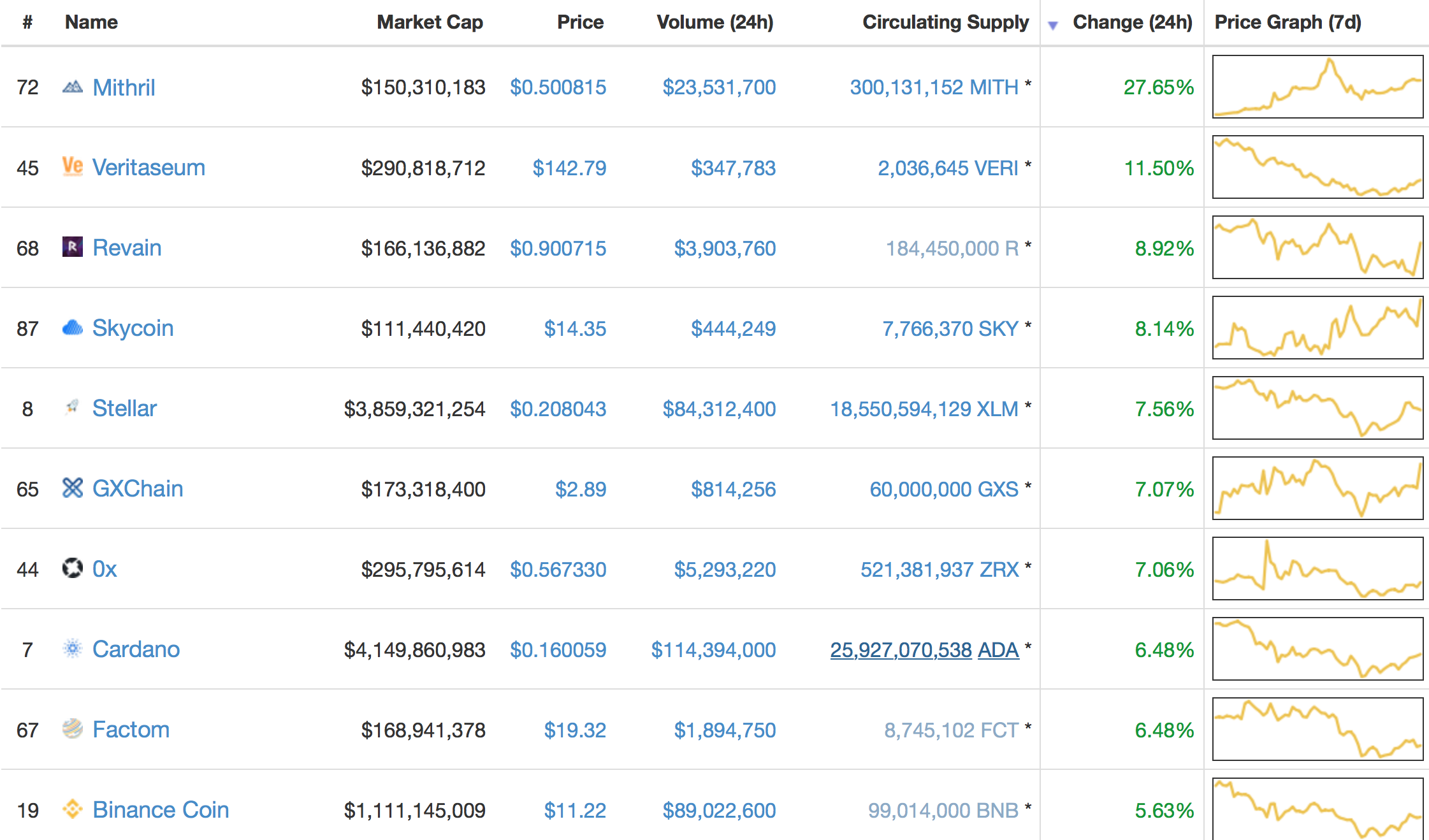Click the 0x coin logo icon
1429x840 pixels.
coord(73,567)
